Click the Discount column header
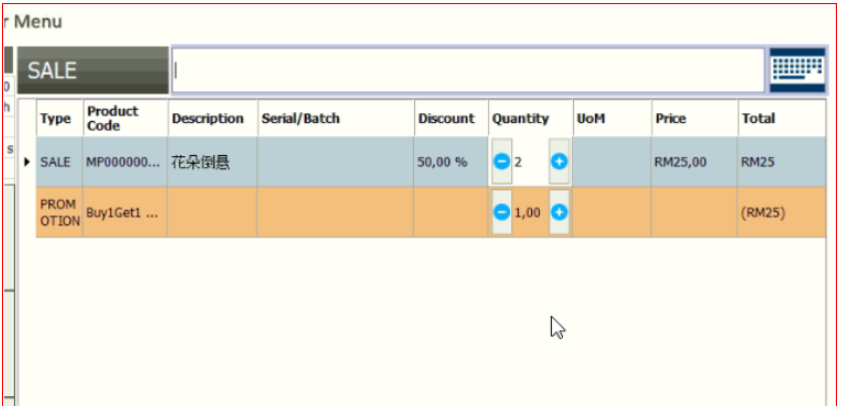 pos(451,118)
